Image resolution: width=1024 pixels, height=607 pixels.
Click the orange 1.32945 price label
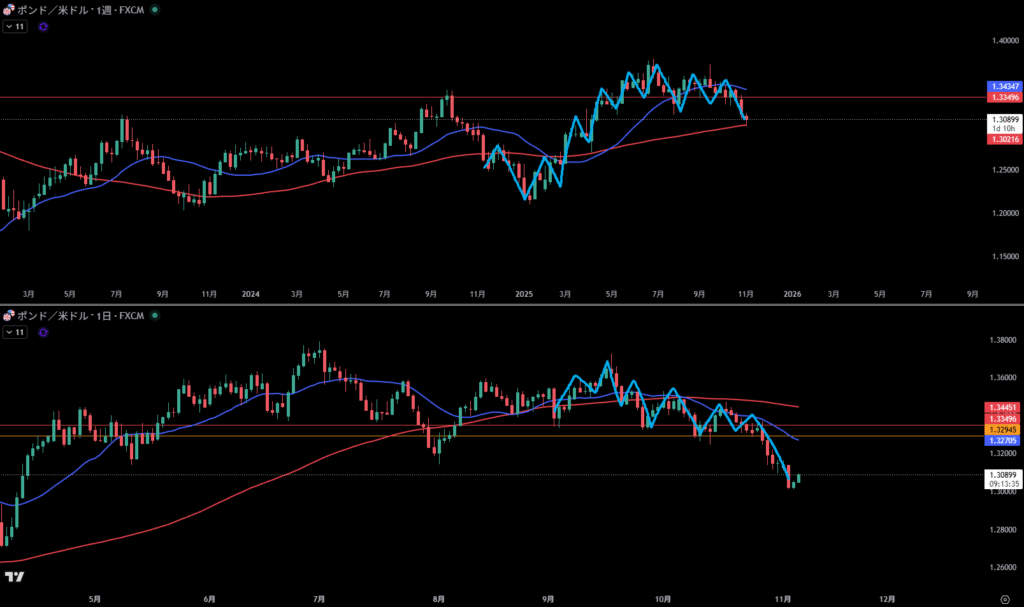[x=1003, y=428]
